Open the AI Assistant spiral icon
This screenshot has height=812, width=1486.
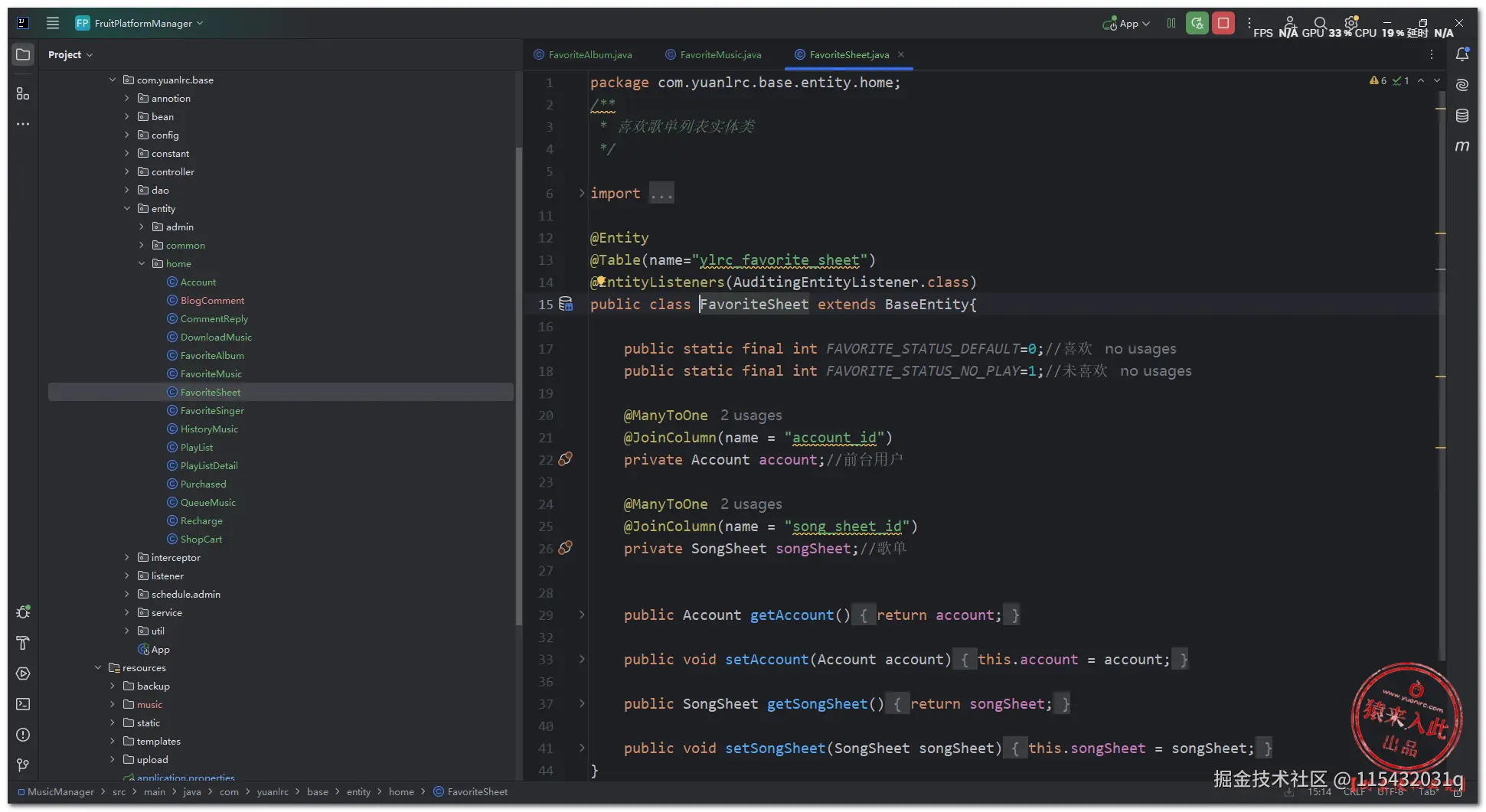1462,85
